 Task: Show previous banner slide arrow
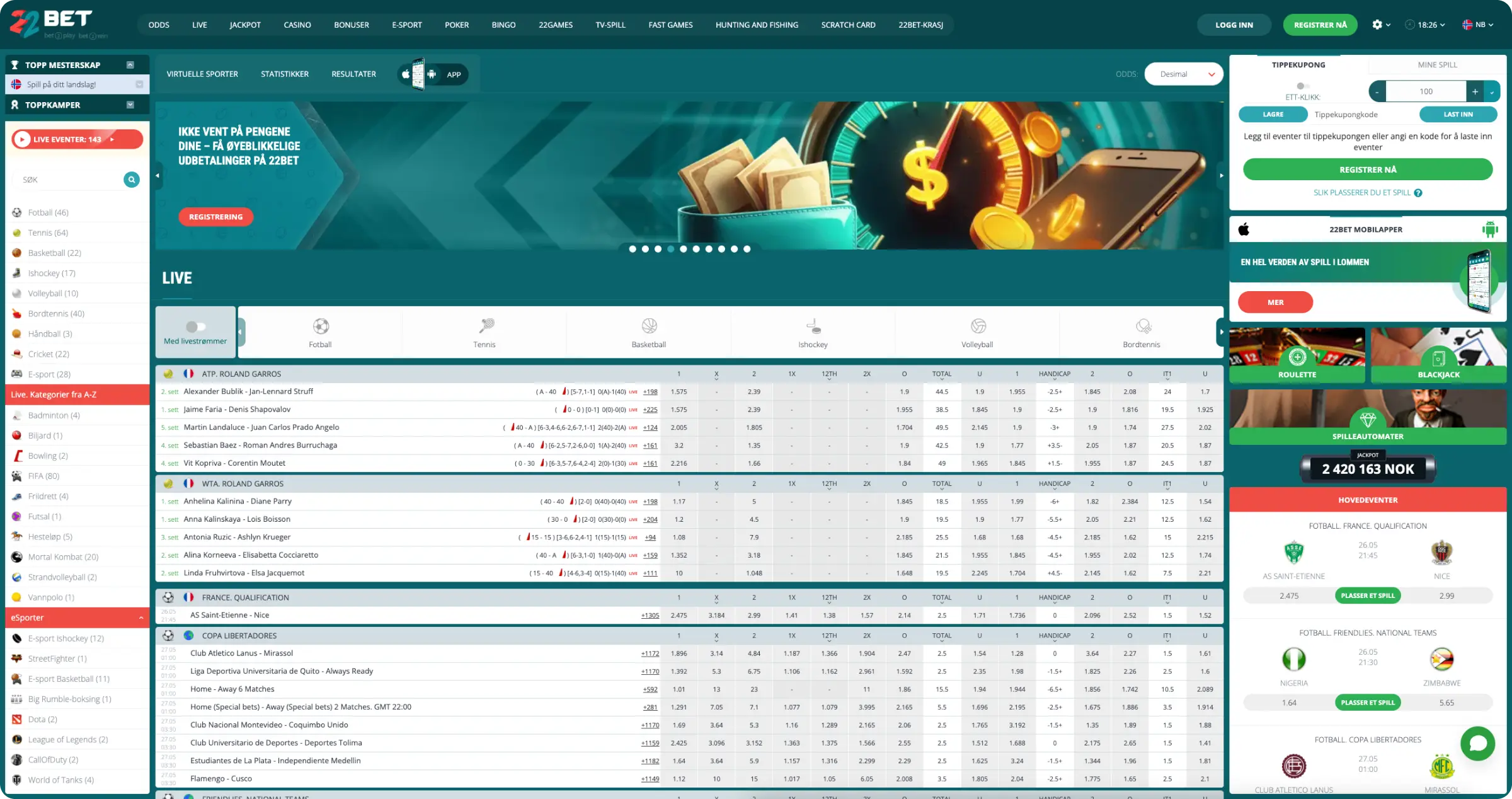tap(158, 176)
